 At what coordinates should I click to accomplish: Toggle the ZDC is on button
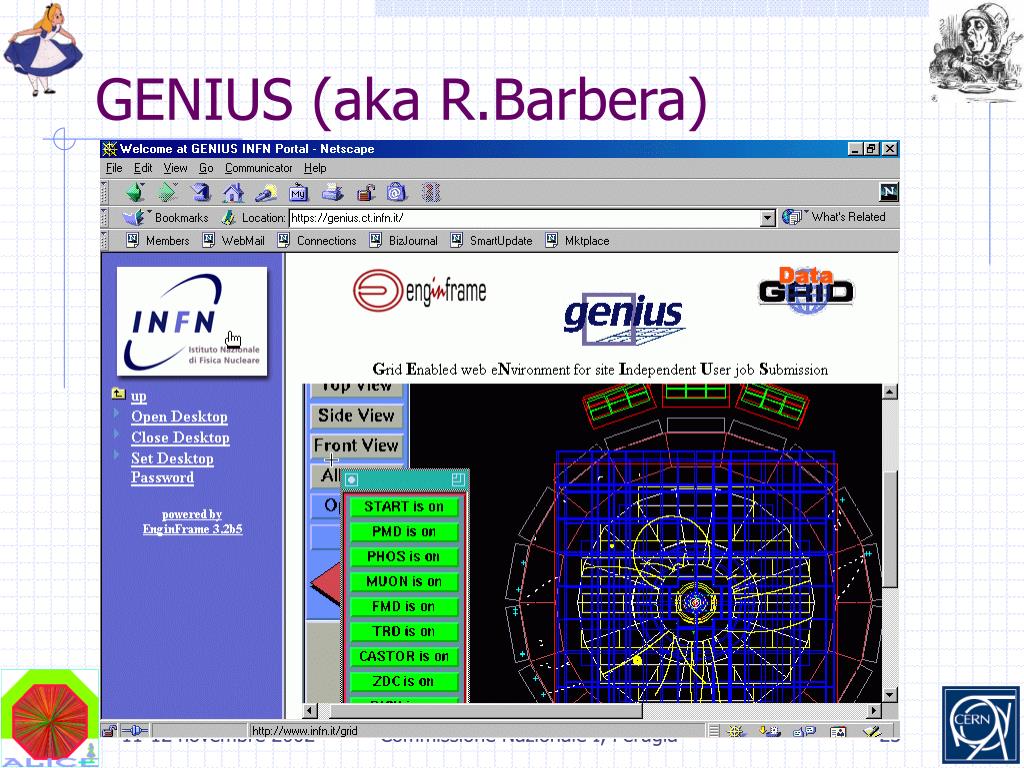coord(404,681)
